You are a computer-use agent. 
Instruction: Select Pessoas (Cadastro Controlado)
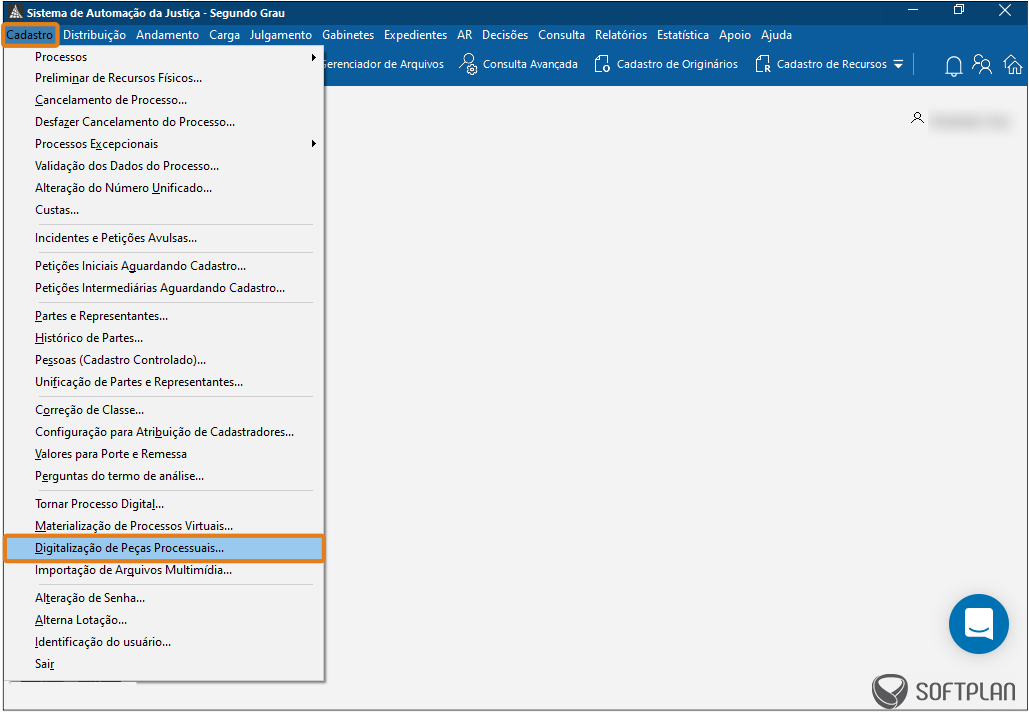tap(164, 360)
